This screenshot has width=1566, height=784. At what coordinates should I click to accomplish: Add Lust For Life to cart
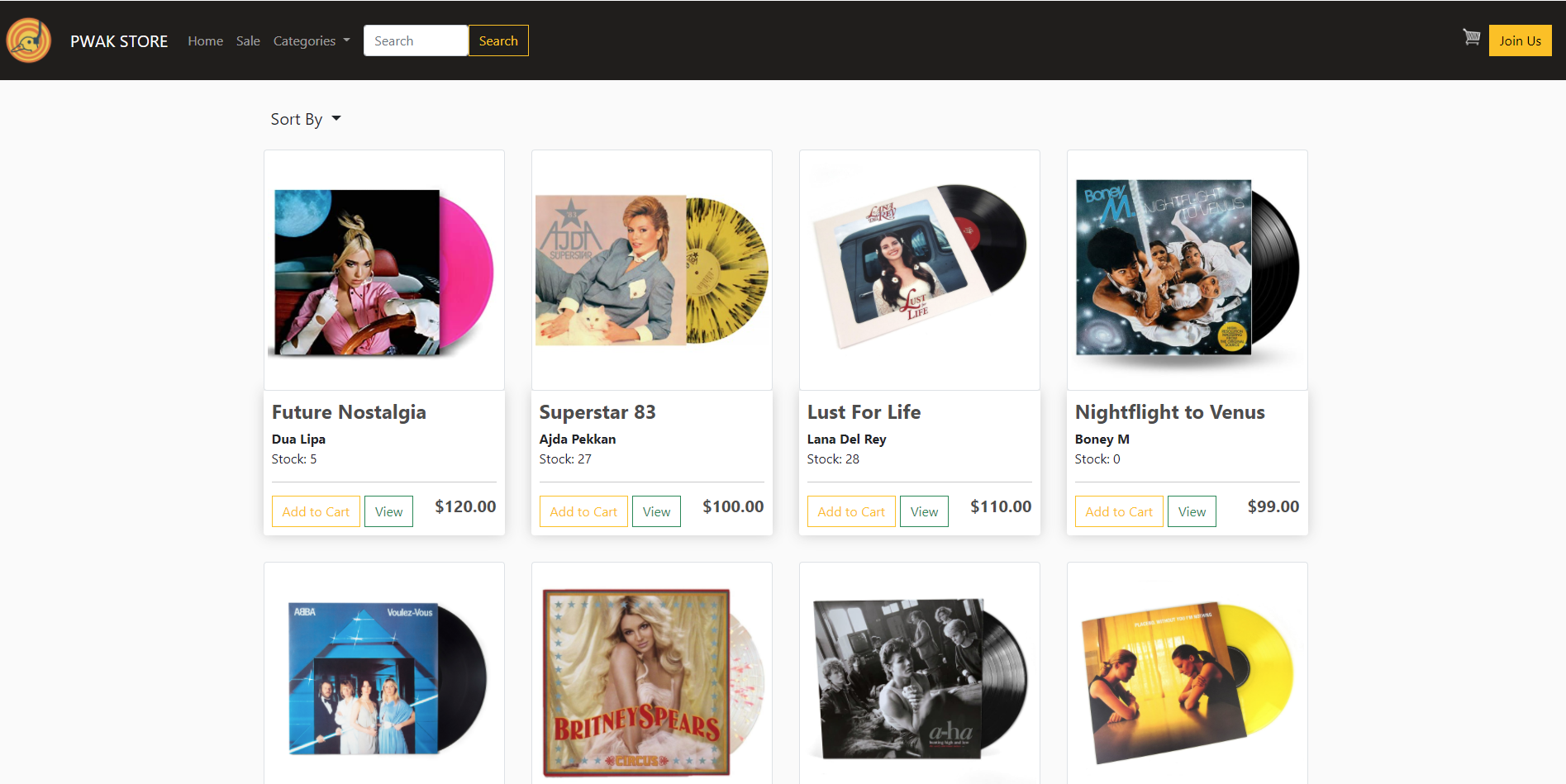pos(850,511)
